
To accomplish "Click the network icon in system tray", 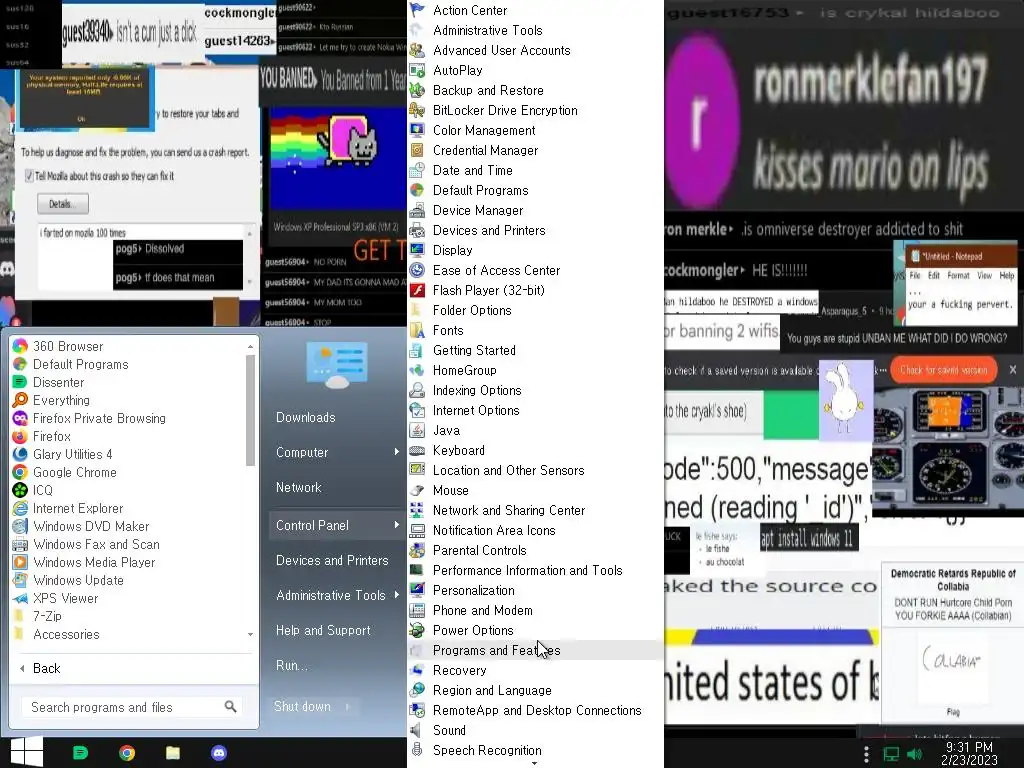I will pos(891,754).
